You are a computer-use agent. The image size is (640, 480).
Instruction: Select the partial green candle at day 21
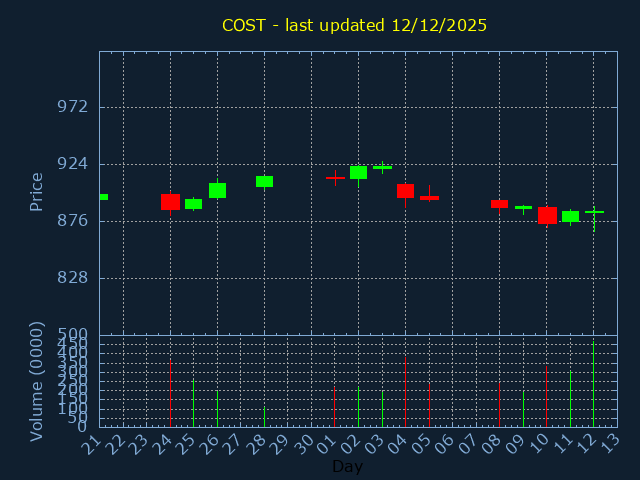pyautogui.click(x=104, y=197)
